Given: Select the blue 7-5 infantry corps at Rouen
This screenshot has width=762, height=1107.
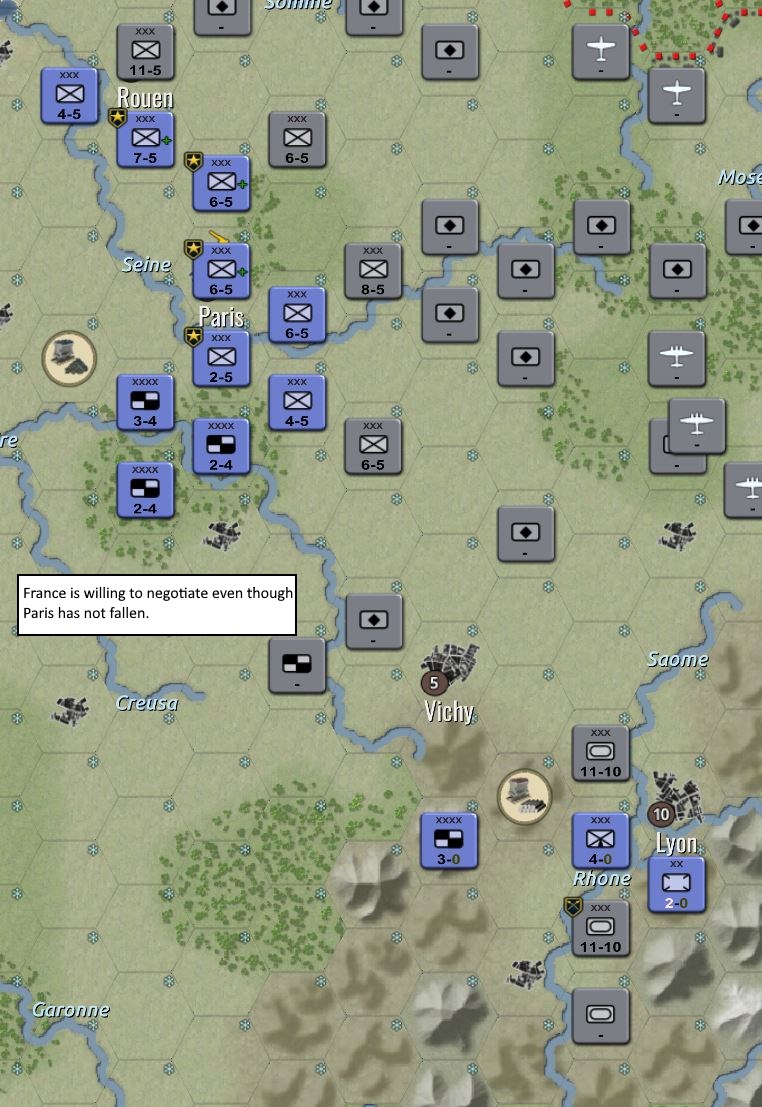Looking at the screenshot, I should point(145,140).
